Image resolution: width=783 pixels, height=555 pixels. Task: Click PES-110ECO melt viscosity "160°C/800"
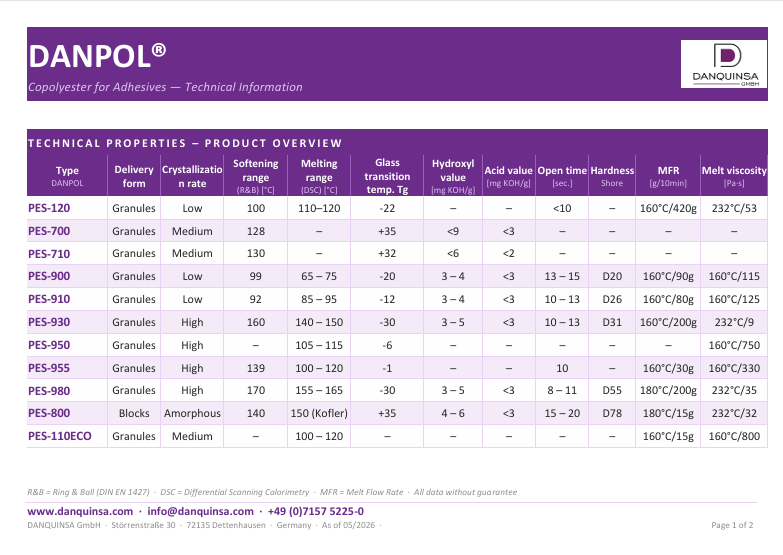tap(734, 436)
